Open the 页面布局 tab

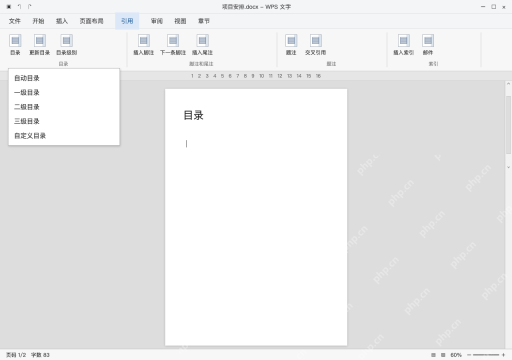coord(91,21)
